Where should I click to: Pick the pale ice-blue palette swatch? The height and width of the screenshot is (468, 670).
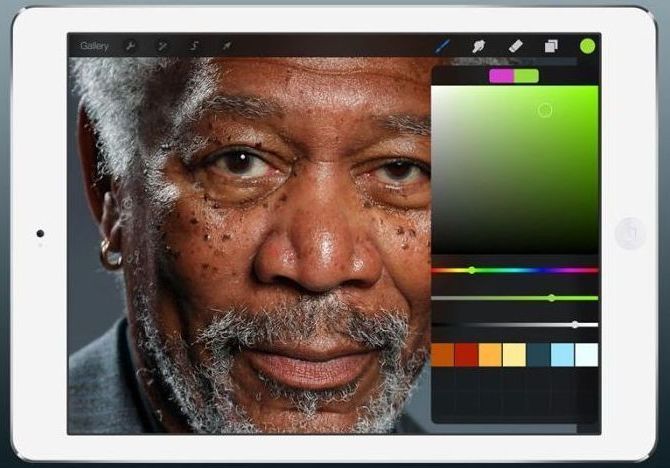586,355
